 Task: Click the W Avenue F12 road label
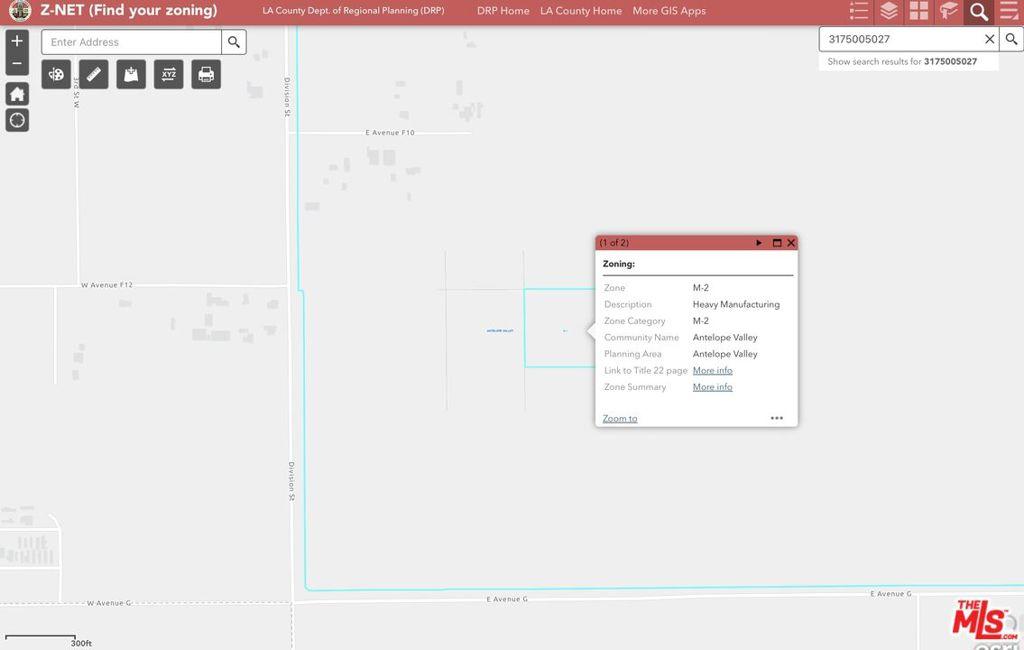coord(106,285)
